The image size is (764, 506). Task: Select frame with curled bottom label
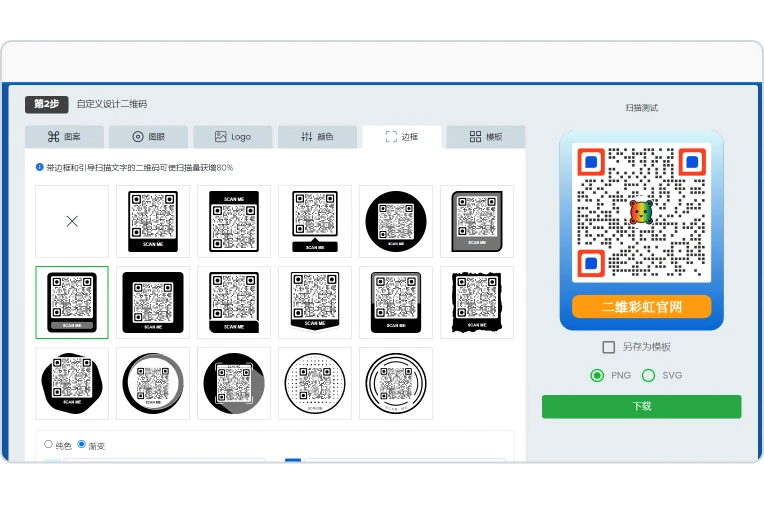234,302
